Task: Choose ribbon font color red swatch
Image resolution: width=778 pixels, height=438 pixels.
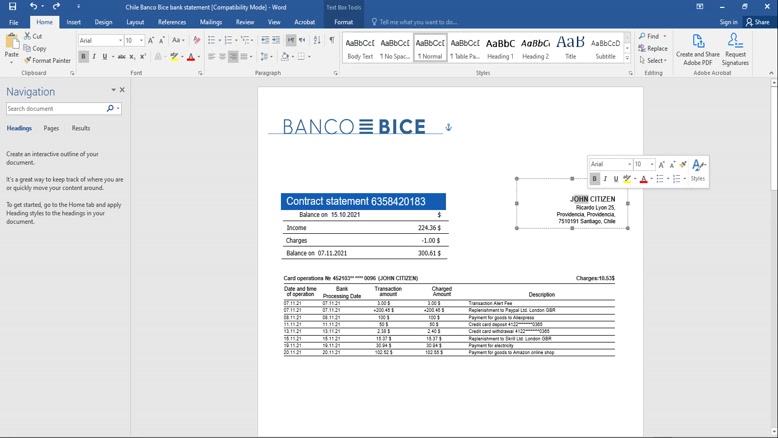Action: click(191, 57)
